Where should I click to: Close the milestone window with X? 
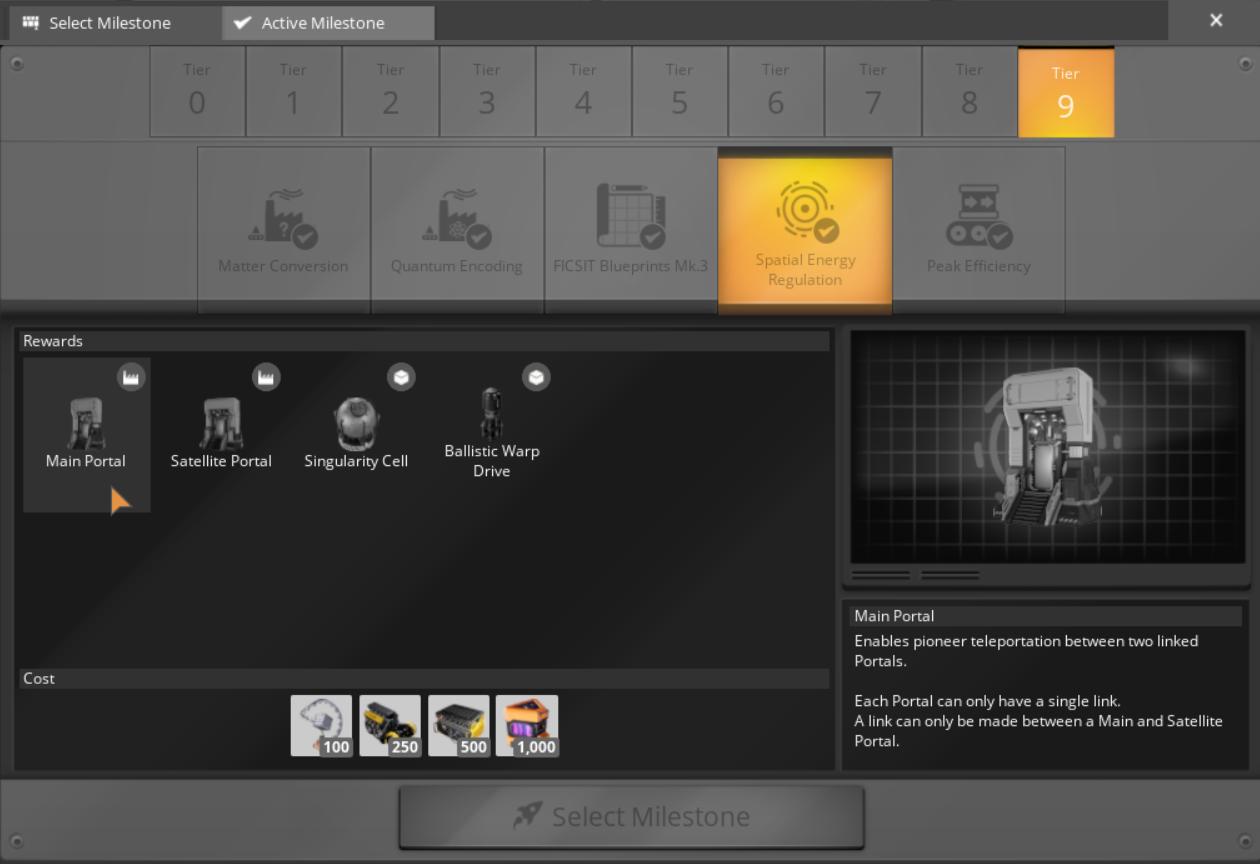1216,20
